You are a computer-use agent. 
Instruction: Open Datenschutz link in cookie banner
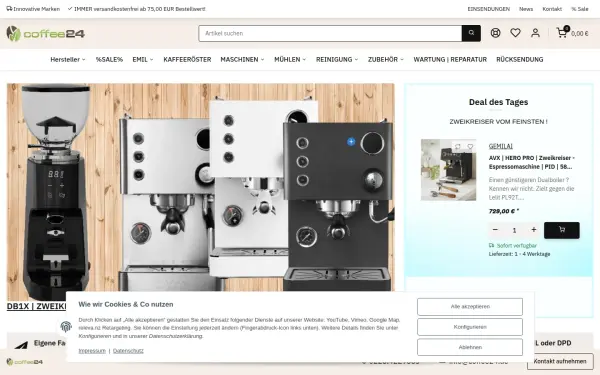point(128,351)
